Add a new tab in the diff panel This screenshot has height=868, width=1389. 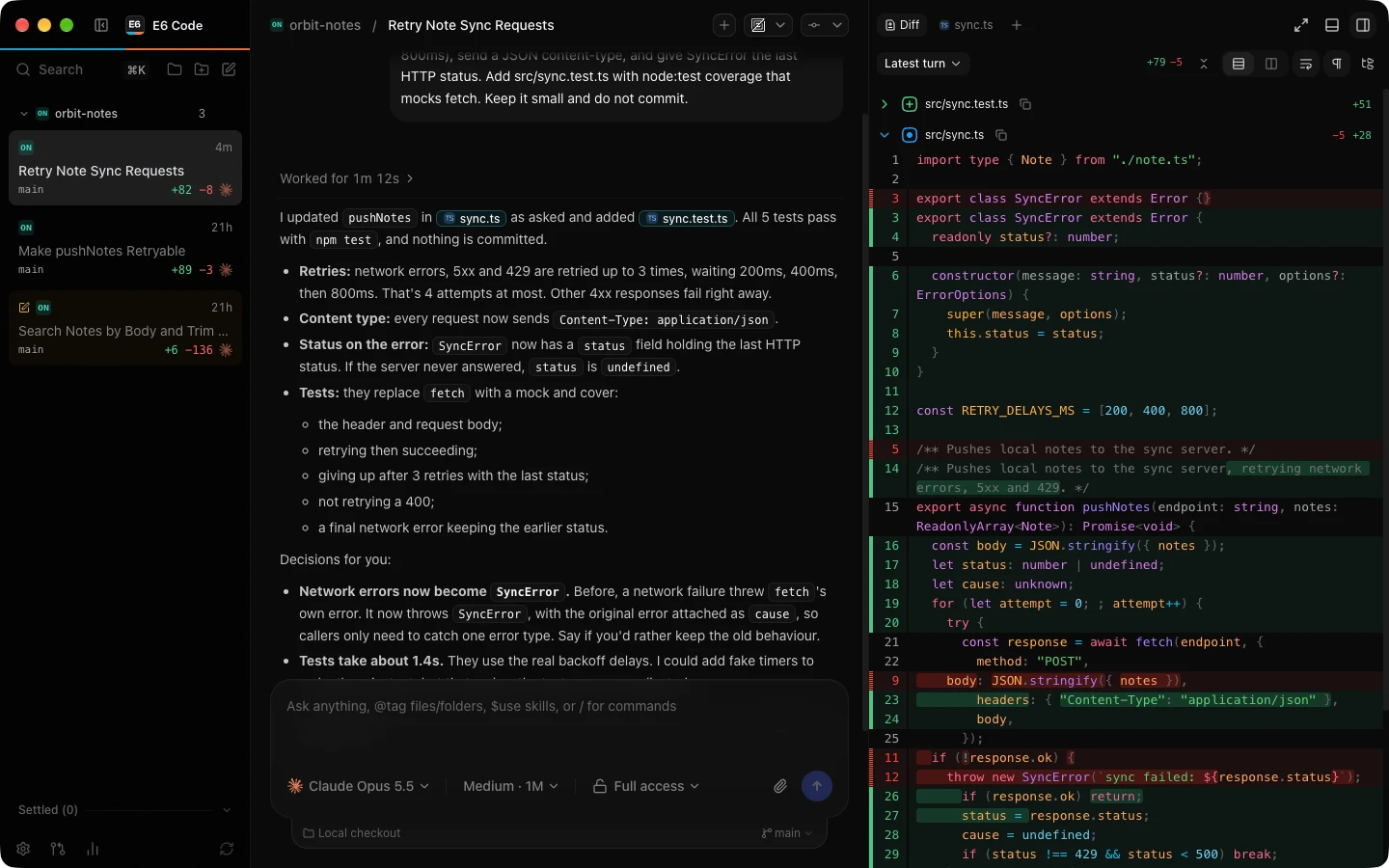[x=1017, y=25]
